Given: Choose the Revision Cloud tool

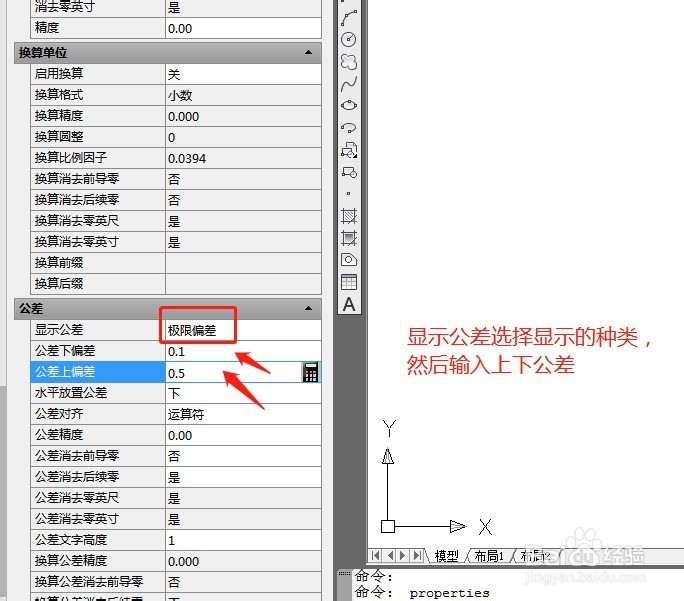Looking at the screenshot, I should click(x=349, y=61).
